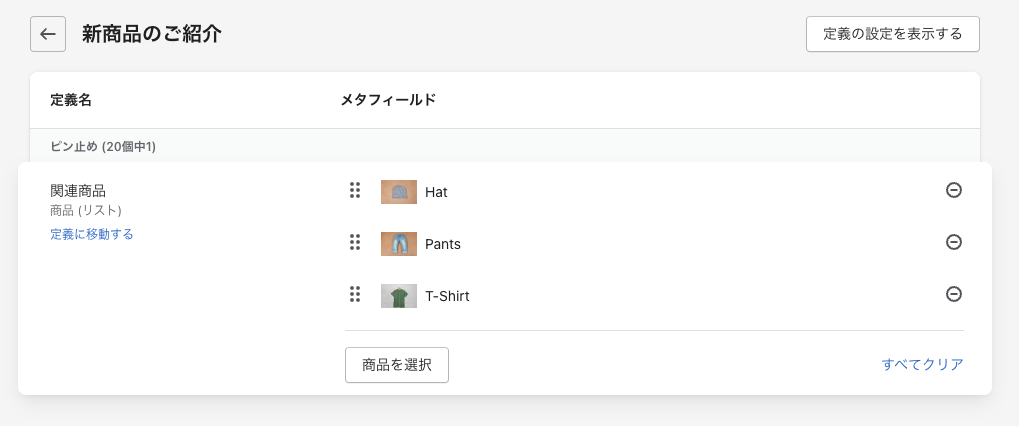Click the ピン止め (20個中1) section header
The image size is (1019, 426).
(x=103, y=146)
